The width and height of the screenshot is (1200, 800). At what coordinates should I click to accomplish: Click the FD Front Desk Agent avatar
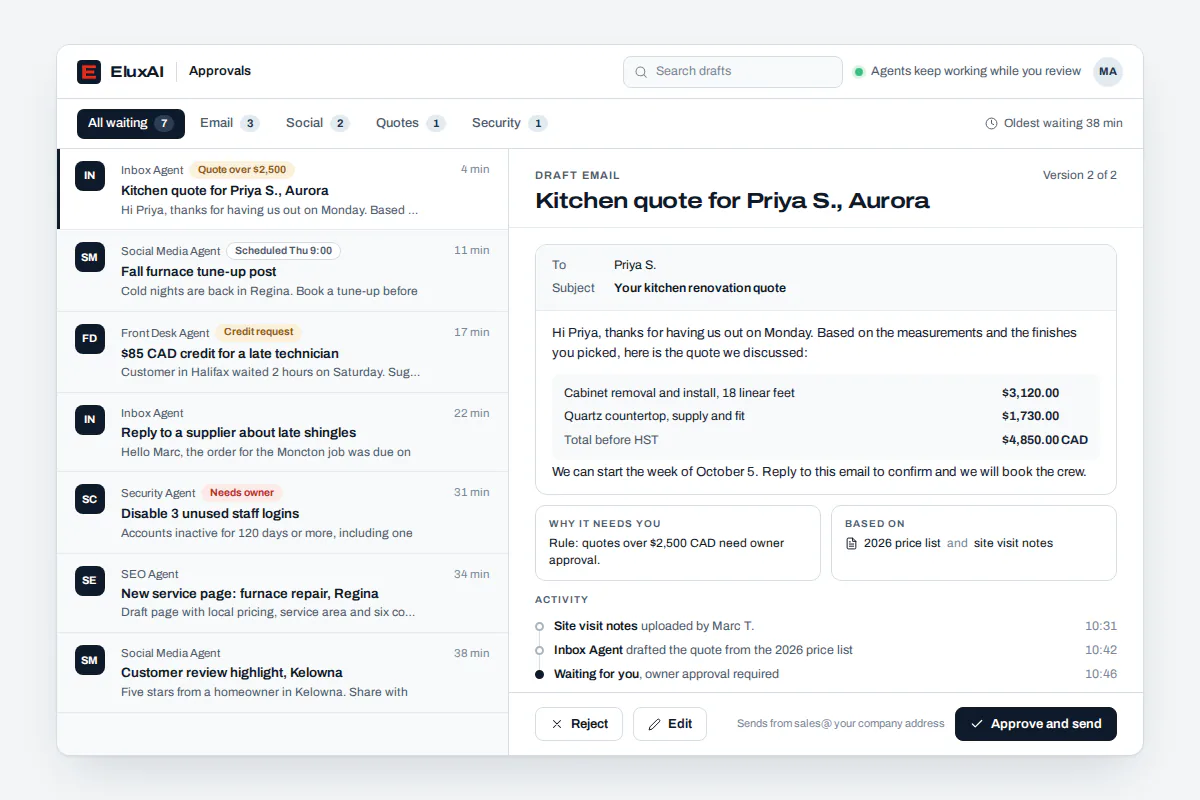pyautogui.click(x=90, y=338)
